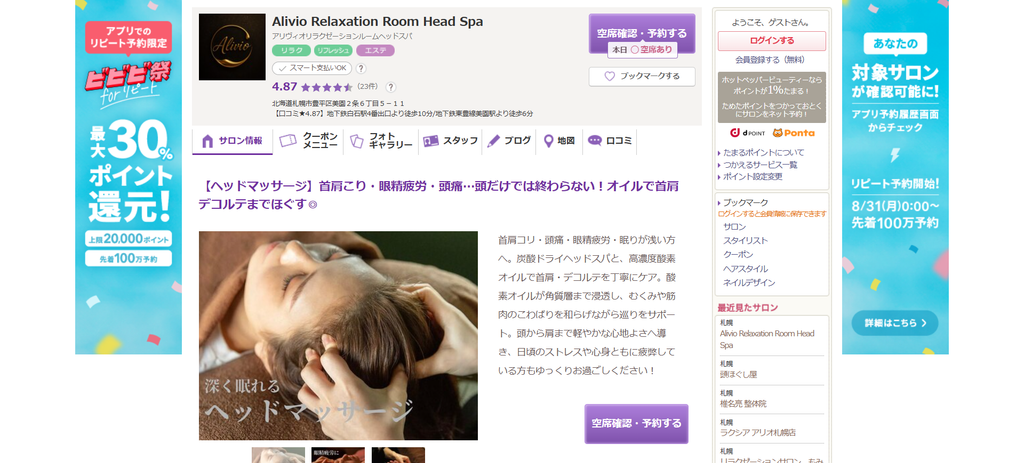Click the リラク green tag
Screen dimensions: 1024x463
pos(291,50)
